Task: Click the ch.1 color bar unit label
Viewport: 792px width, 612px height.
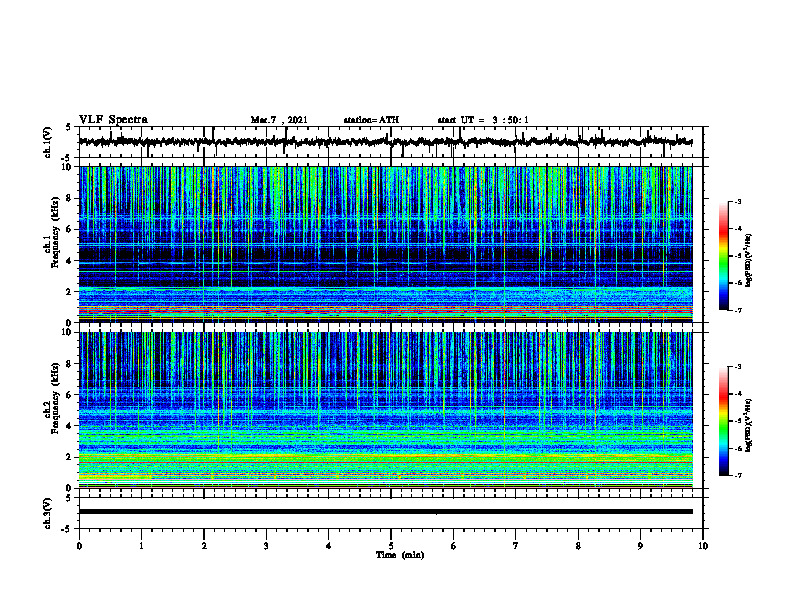Action: click(x=749, y=261)
